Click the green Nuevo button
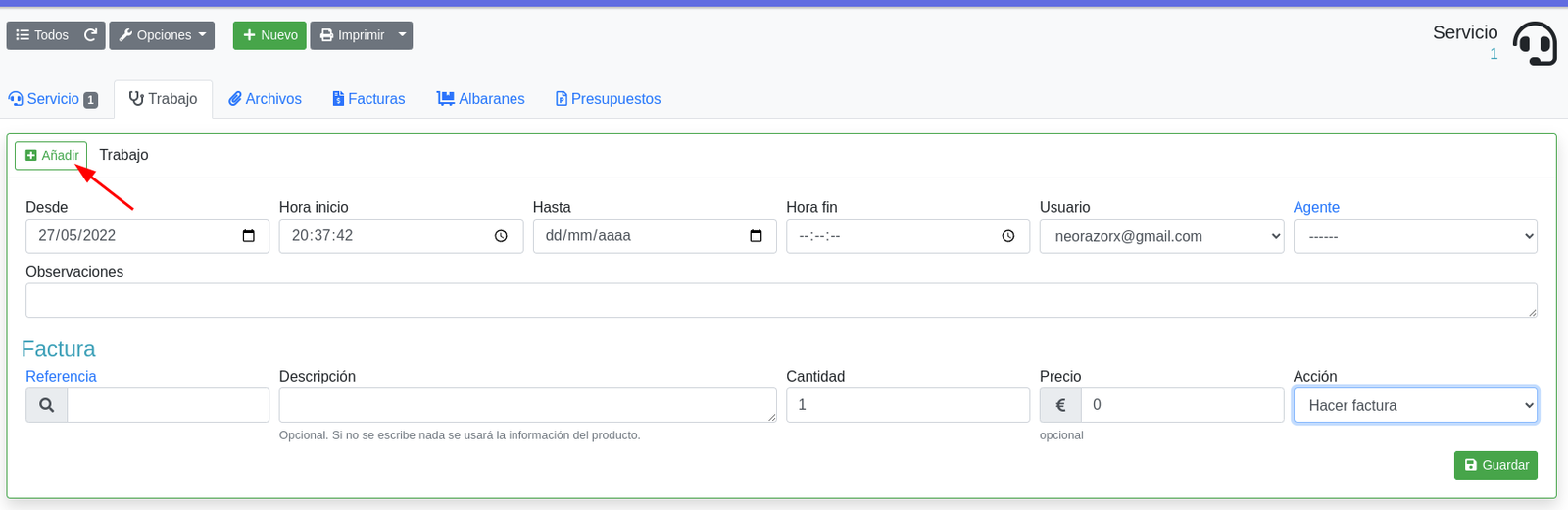 click(x=269, y=35)
